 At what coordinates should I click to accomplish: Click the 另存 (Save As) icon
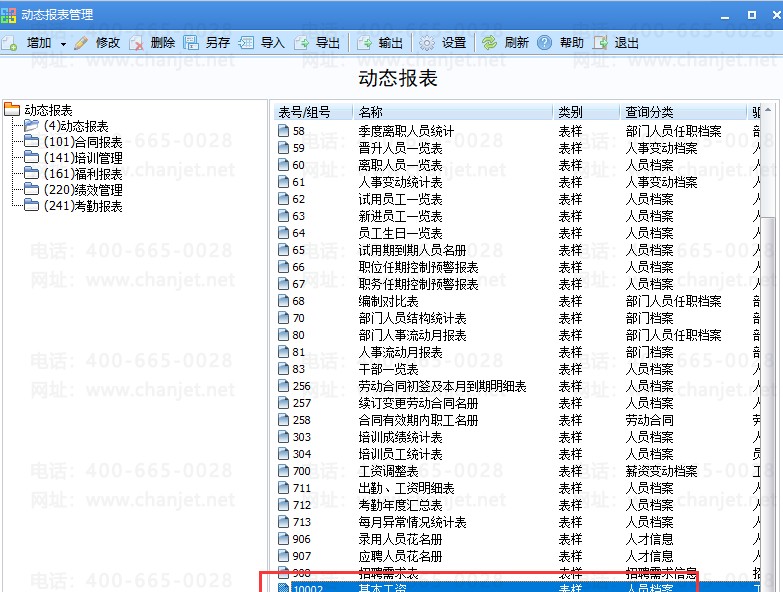tap(191, 43)
